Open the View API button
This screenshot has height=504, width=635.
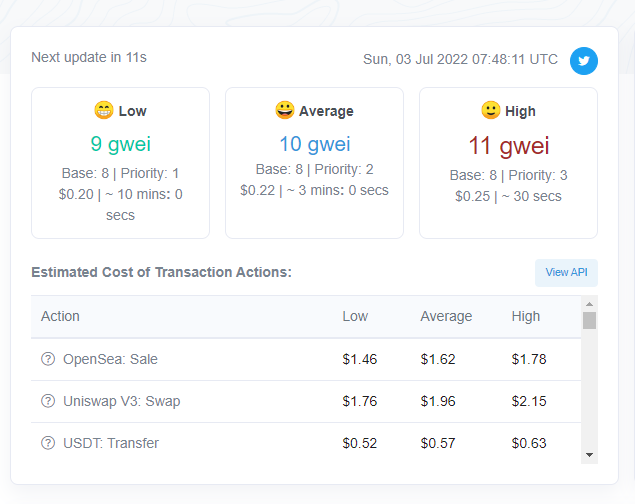tap(566, 272)
